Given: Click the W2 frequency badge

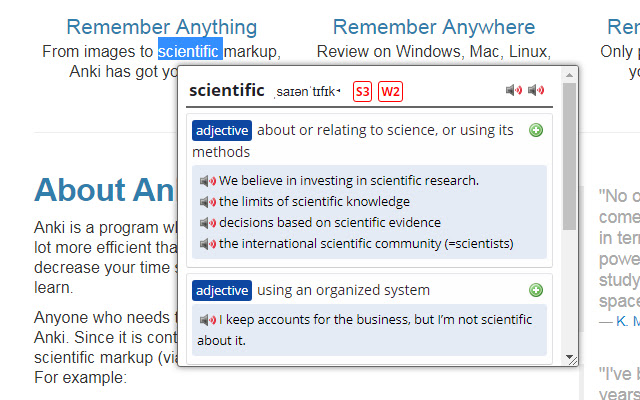Looking at the screenshot, I should click(390, 92).
